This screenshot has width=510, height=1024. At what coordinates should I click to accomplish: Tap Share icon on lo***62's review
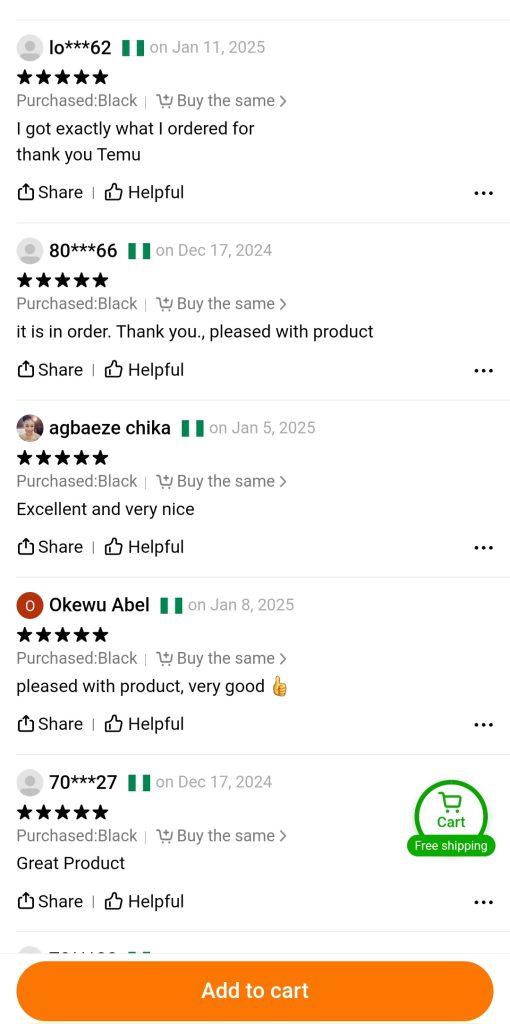coord(50,193)
